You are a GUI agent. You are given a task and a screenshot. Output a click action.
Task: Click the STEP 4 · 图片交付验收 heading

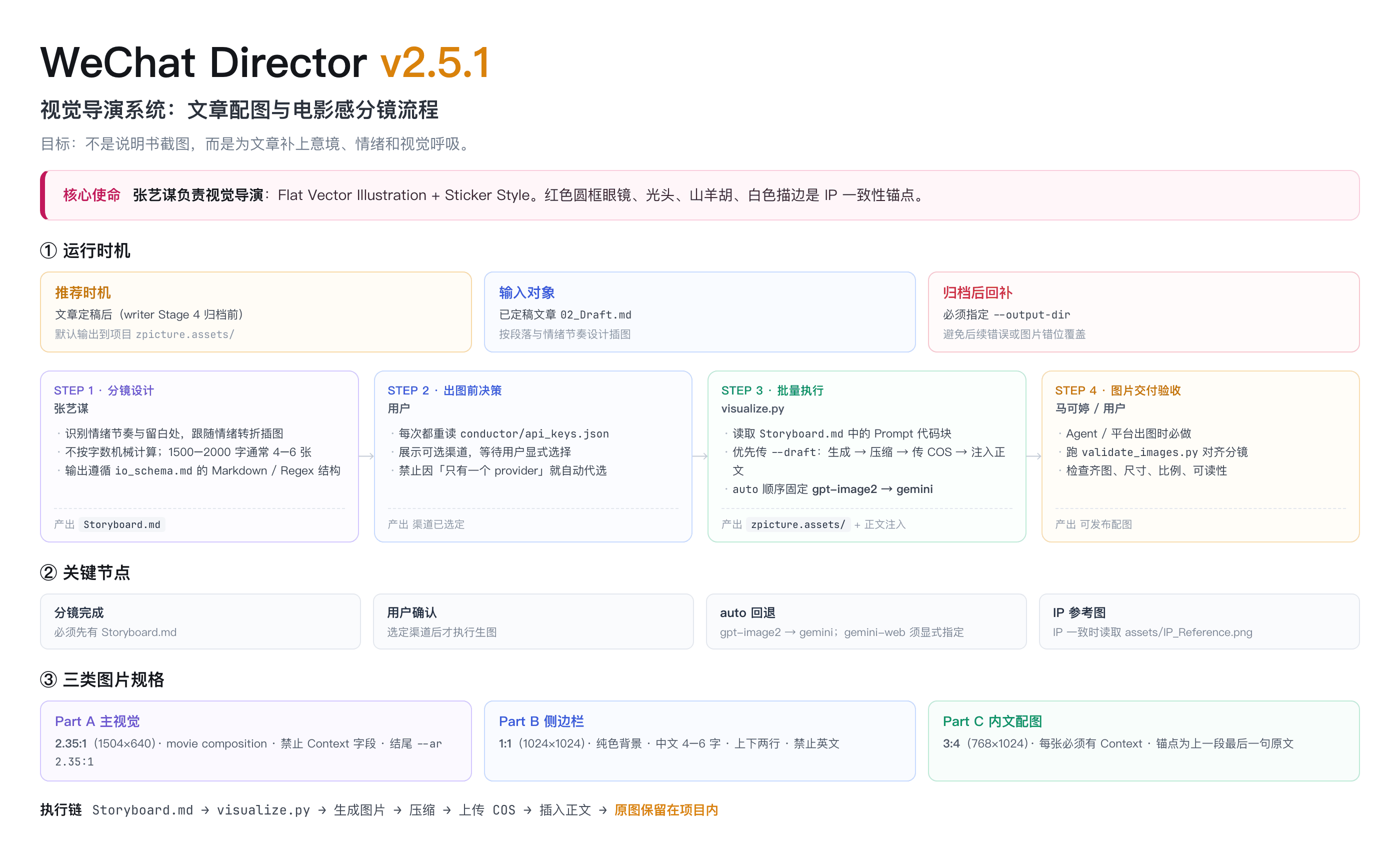click(1117, 390)
